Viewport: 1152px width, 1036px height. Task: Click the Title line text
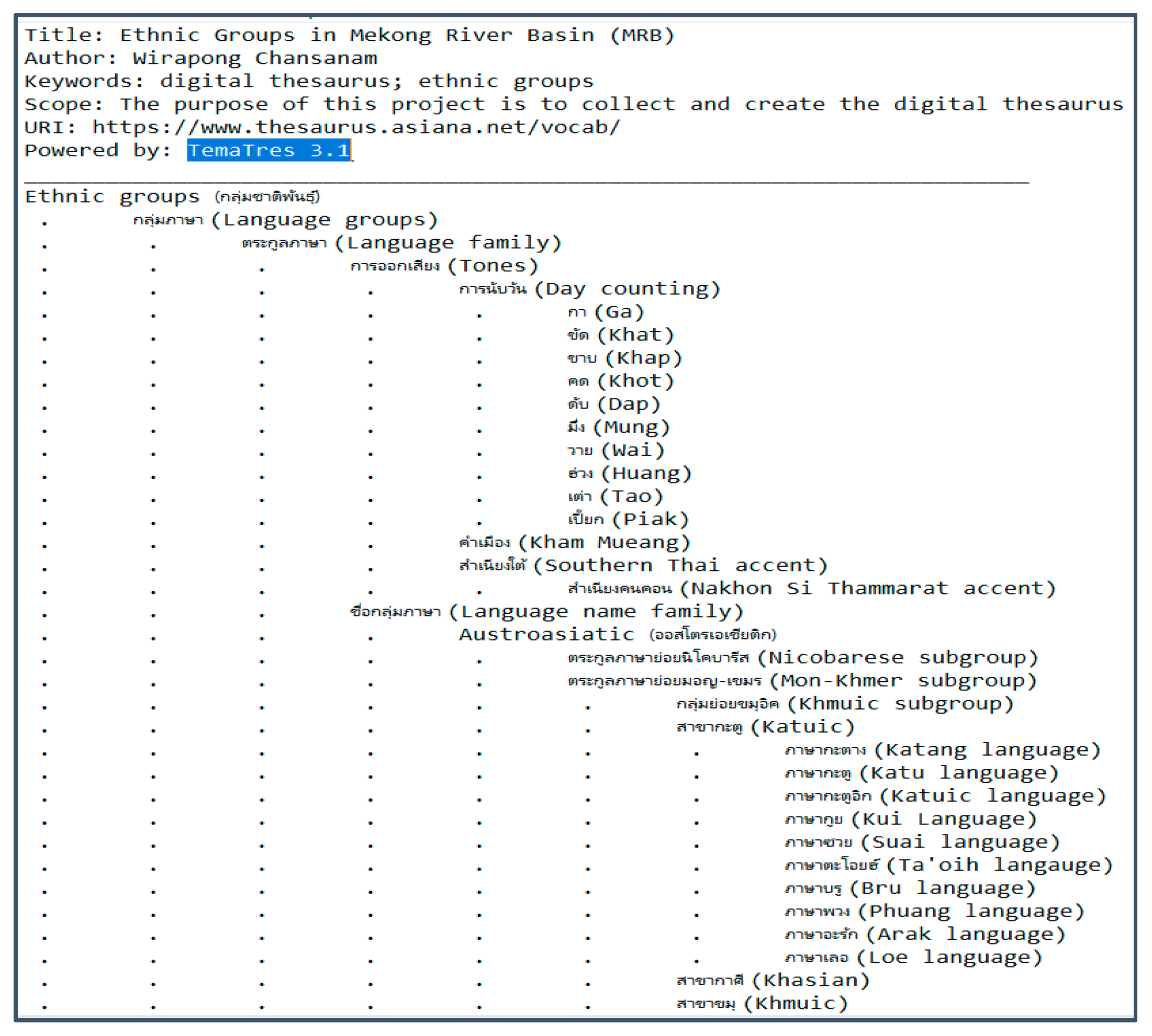349,35
